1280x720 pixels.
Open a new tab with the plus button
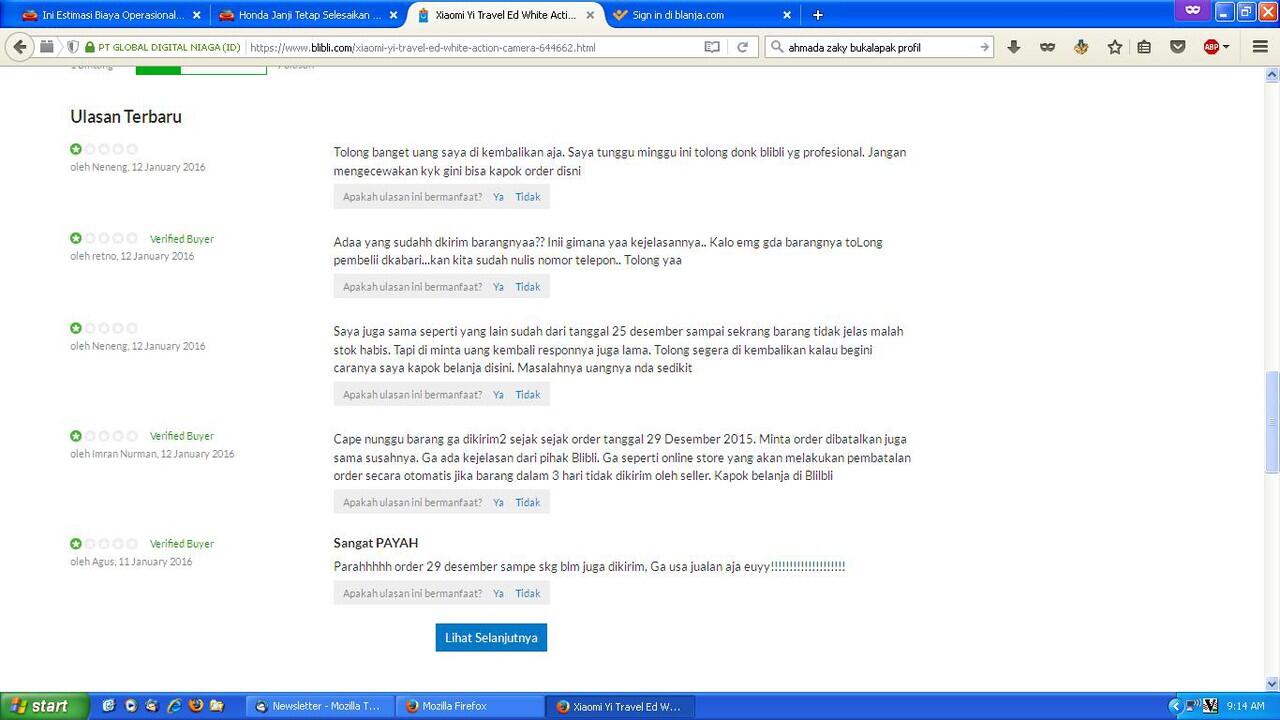click(818, 15)
